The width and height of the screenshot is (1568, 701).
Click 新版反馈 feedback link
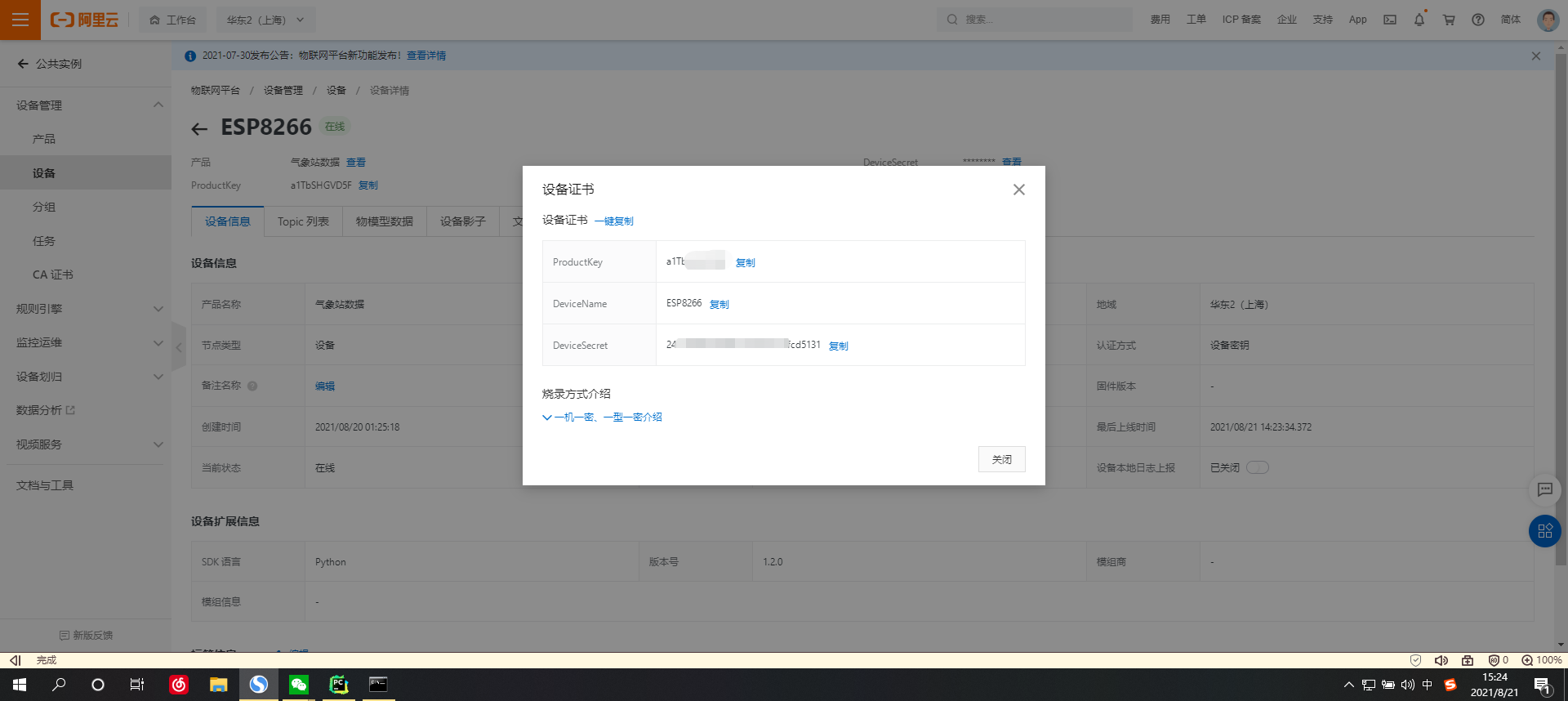point(86,635)
